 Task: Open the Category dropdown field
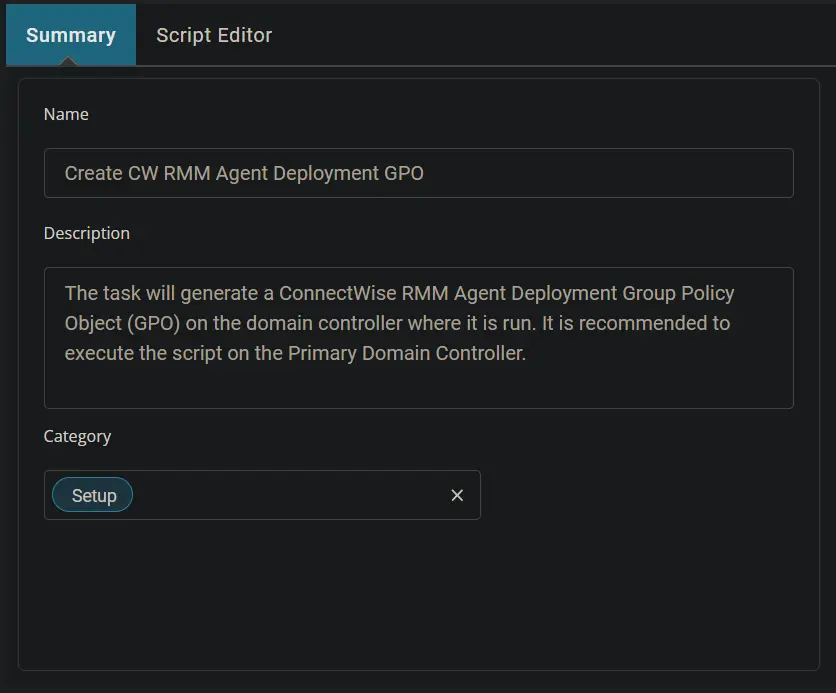262,495
